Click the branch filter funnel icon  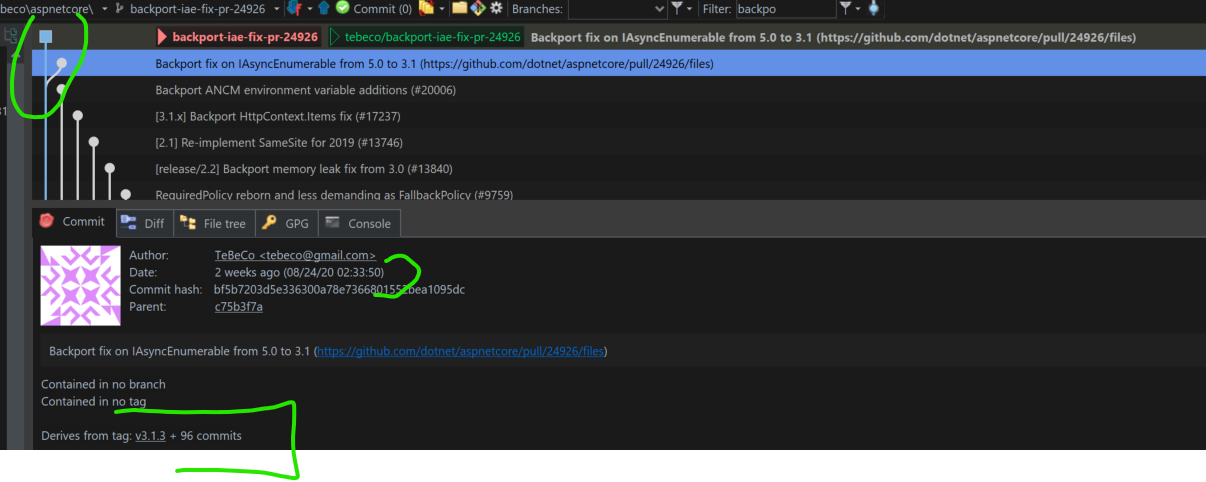pos(677,8)
